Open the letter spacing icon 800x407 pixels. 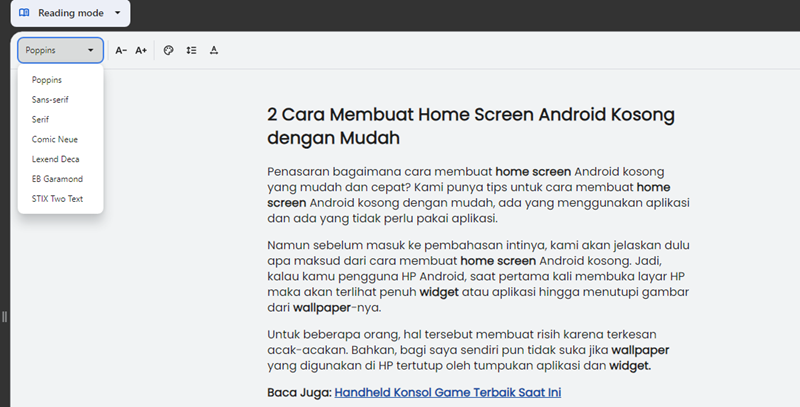point(214,50)
